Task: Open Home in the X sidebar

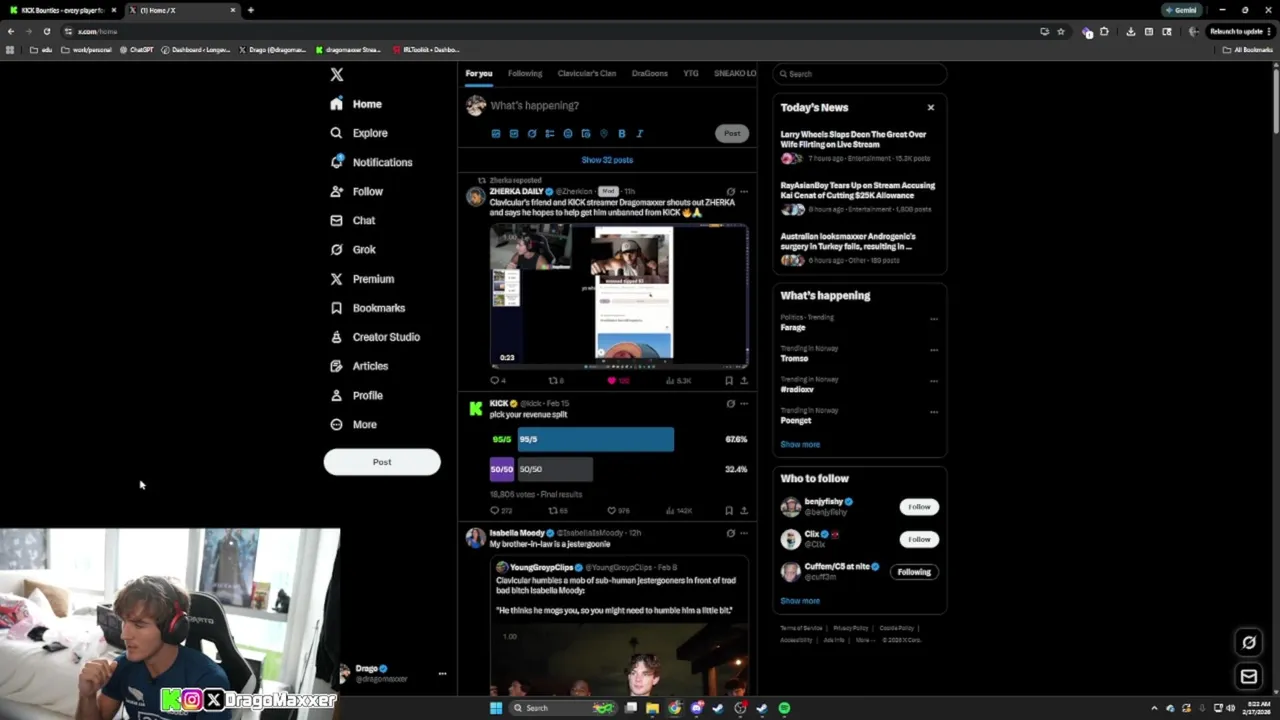Action: pos(356,104)
